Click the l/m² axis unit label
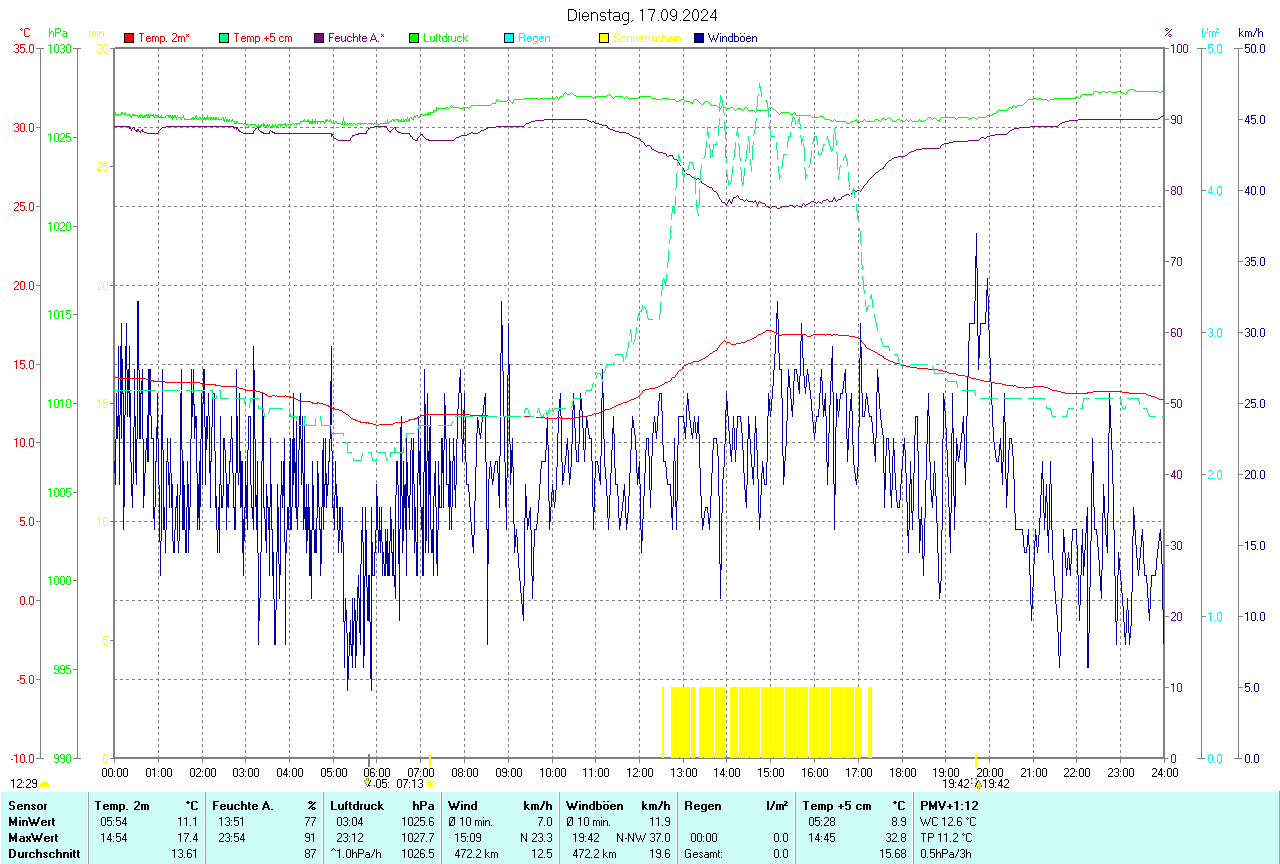The height and width of the screenshot is (864, 1280). pos(1210,33)
